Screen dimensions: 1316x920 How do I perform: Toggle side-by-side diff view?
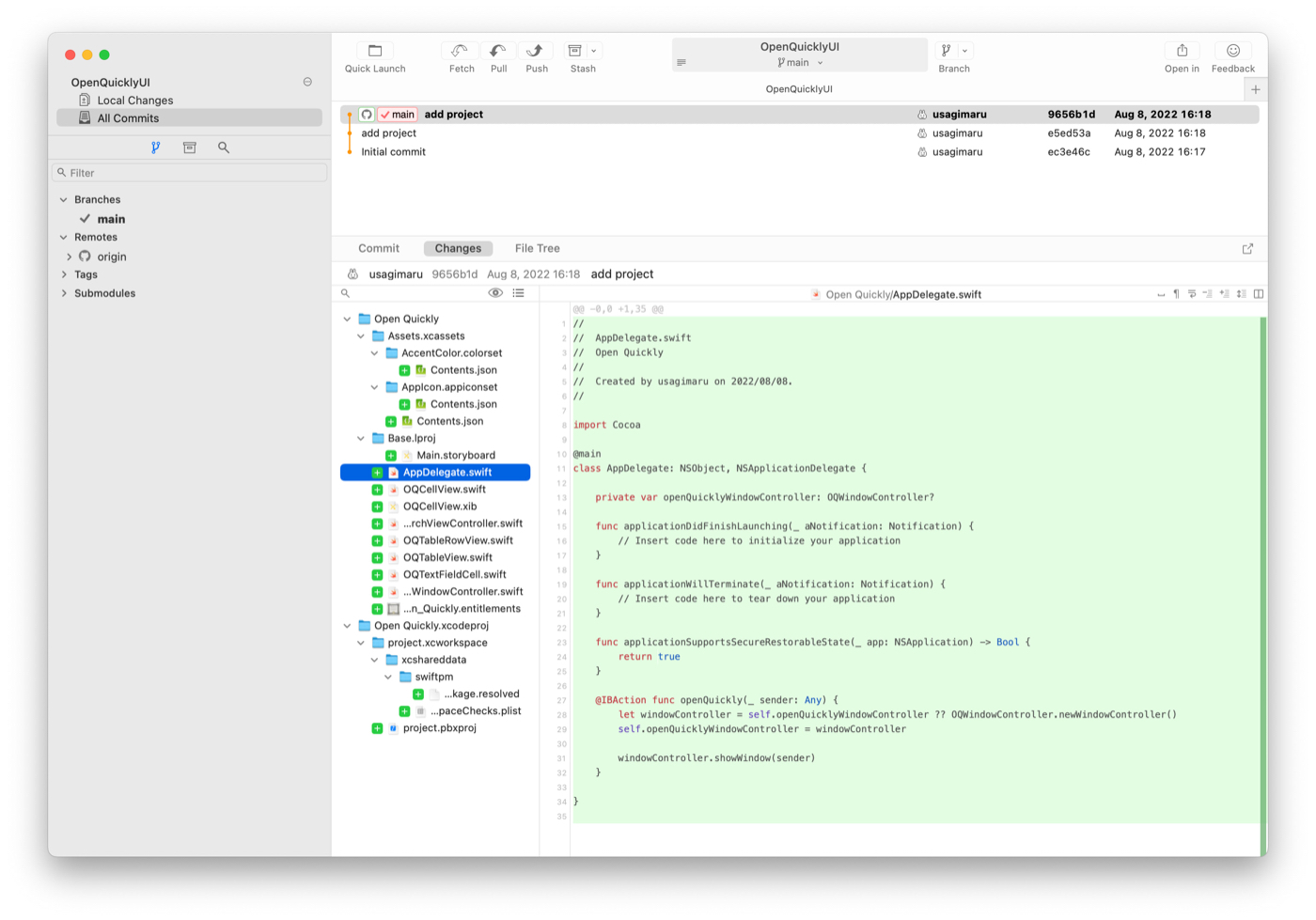click(1259, 294)
